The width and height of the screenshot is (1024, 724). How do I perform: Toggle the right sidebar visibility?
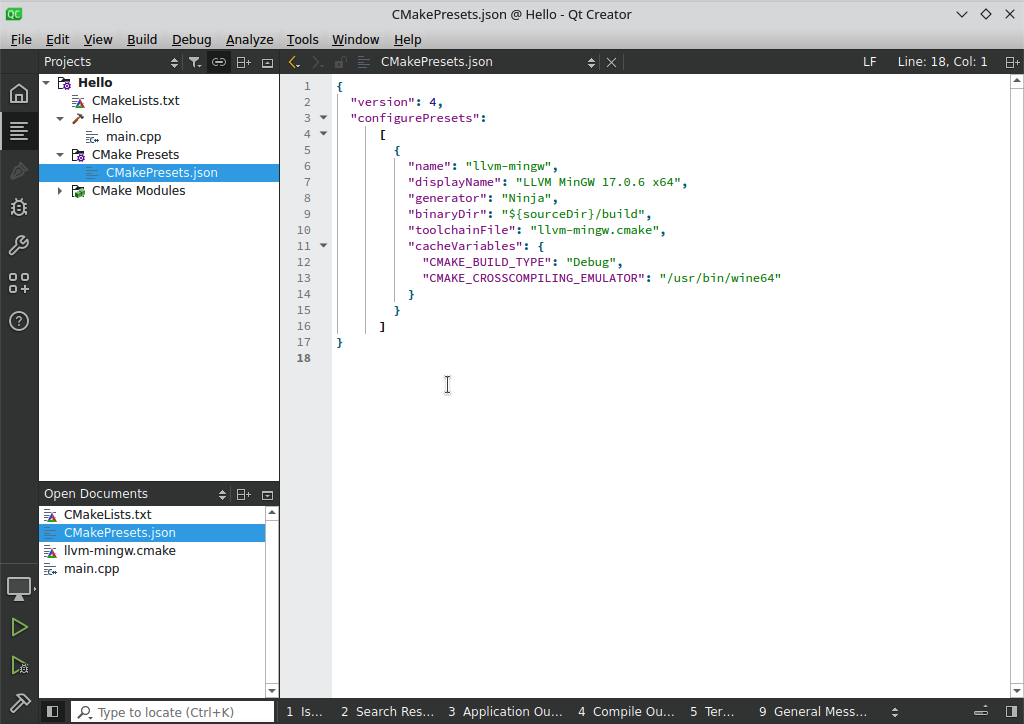(x=1012, y=712)
